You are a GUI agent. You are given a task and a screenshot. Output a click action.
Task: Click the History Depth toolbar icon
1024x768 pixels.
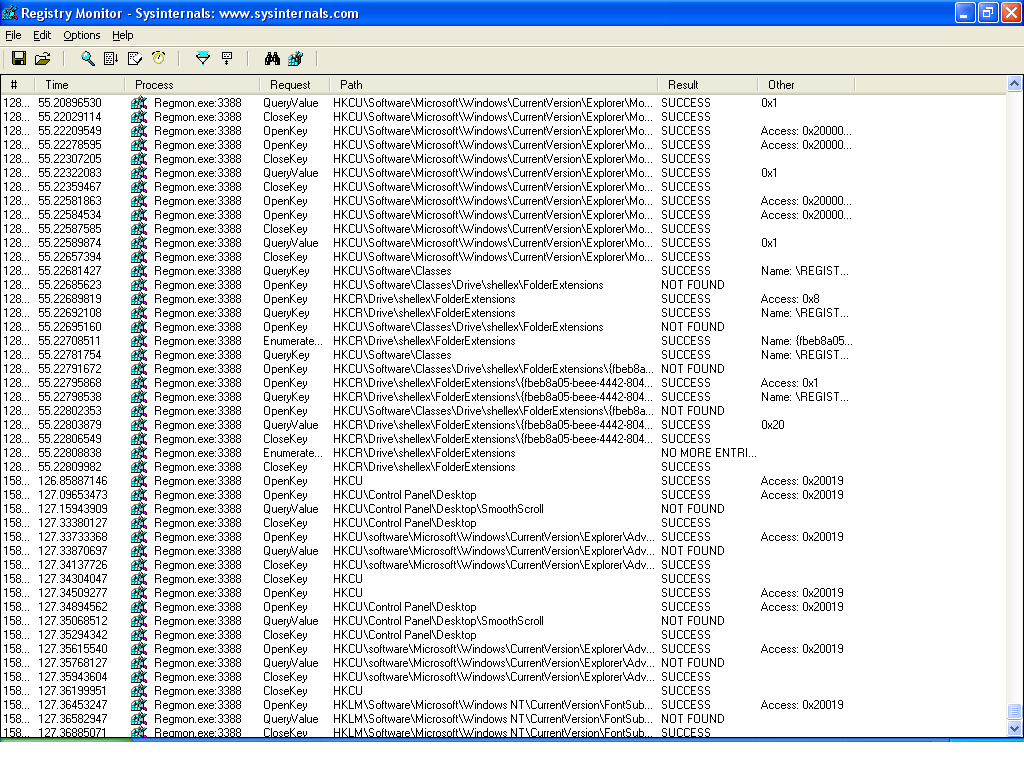[227, 59]
